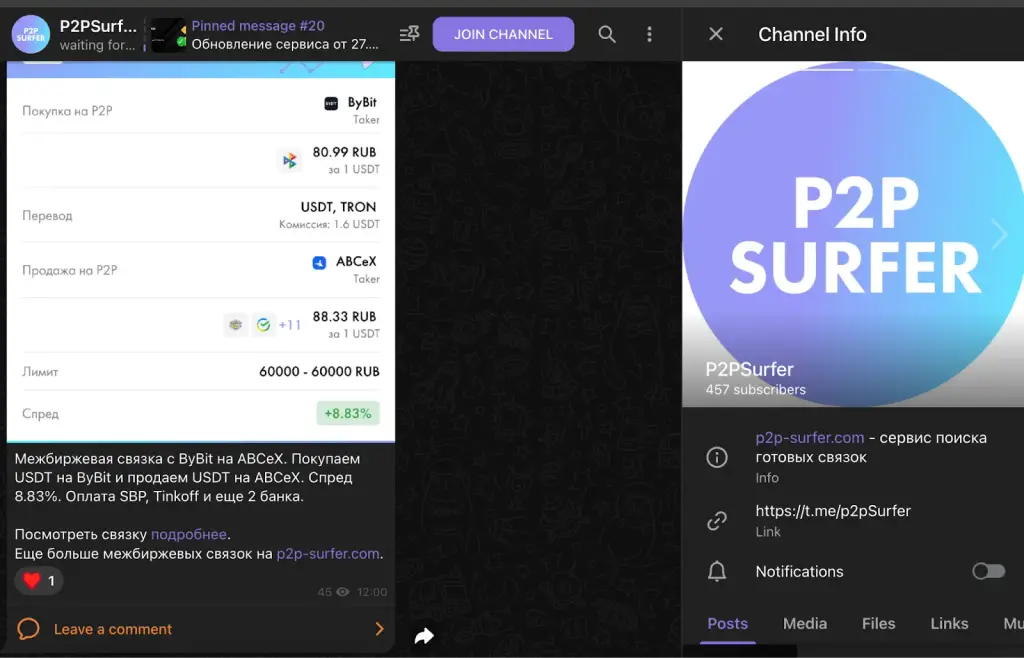1024x658 pixels.
Task: Click the 457 subscribers text
Action: tap(756, 390)
